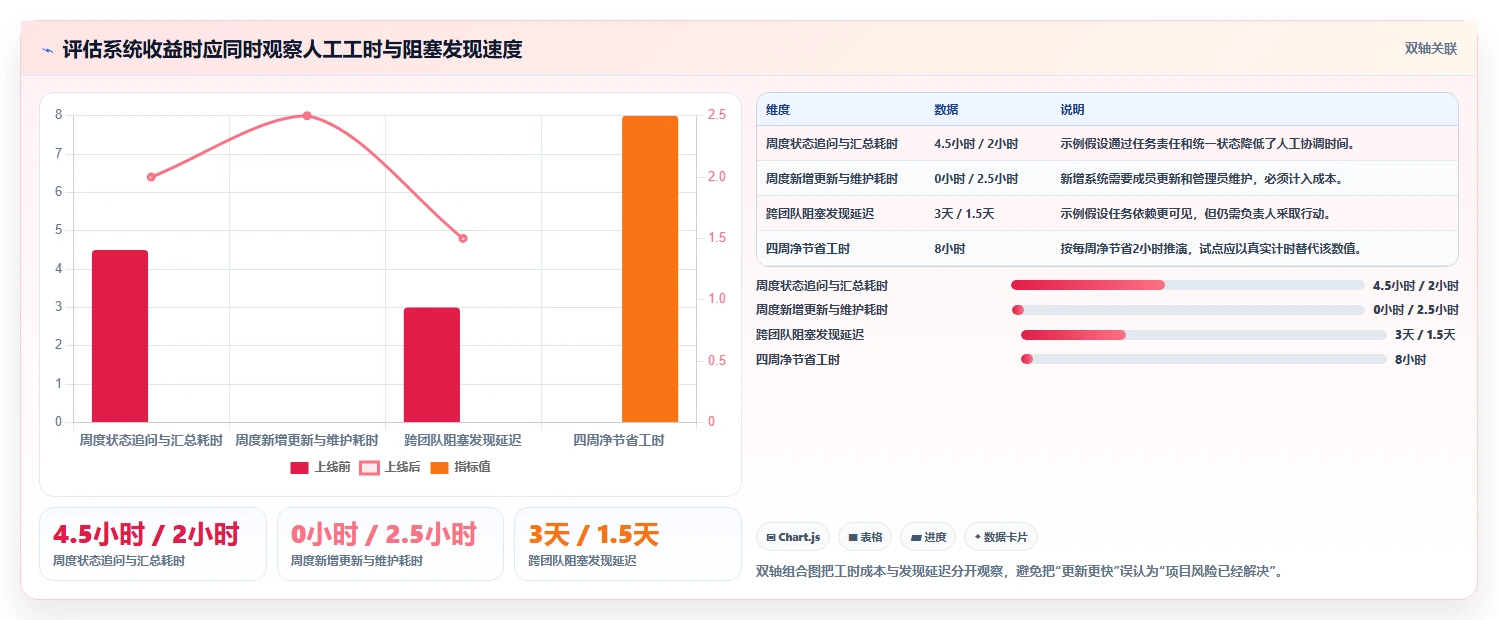
Task: Click table cell 四周净节省工时
Action: [x=808, y=249]
